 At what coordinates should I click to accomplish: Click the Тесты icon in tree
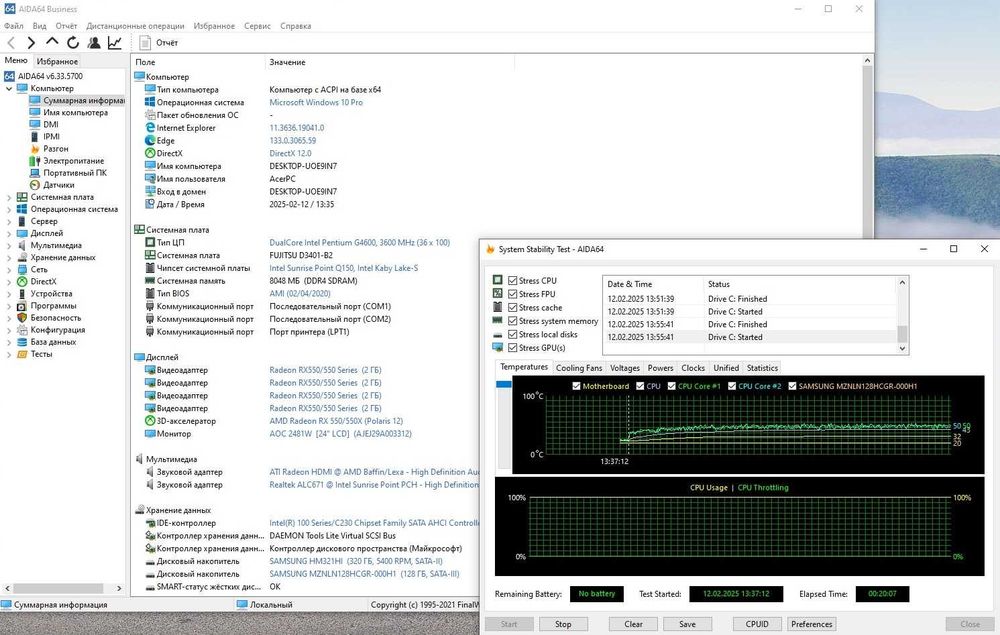coord(22,354)
